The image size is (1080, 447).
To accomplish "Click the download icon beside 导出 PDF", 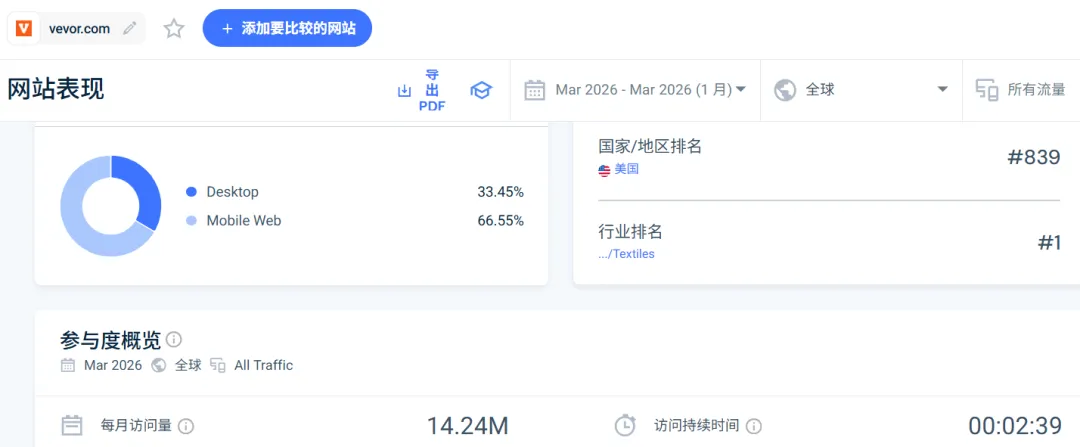I will coord(404,91).
